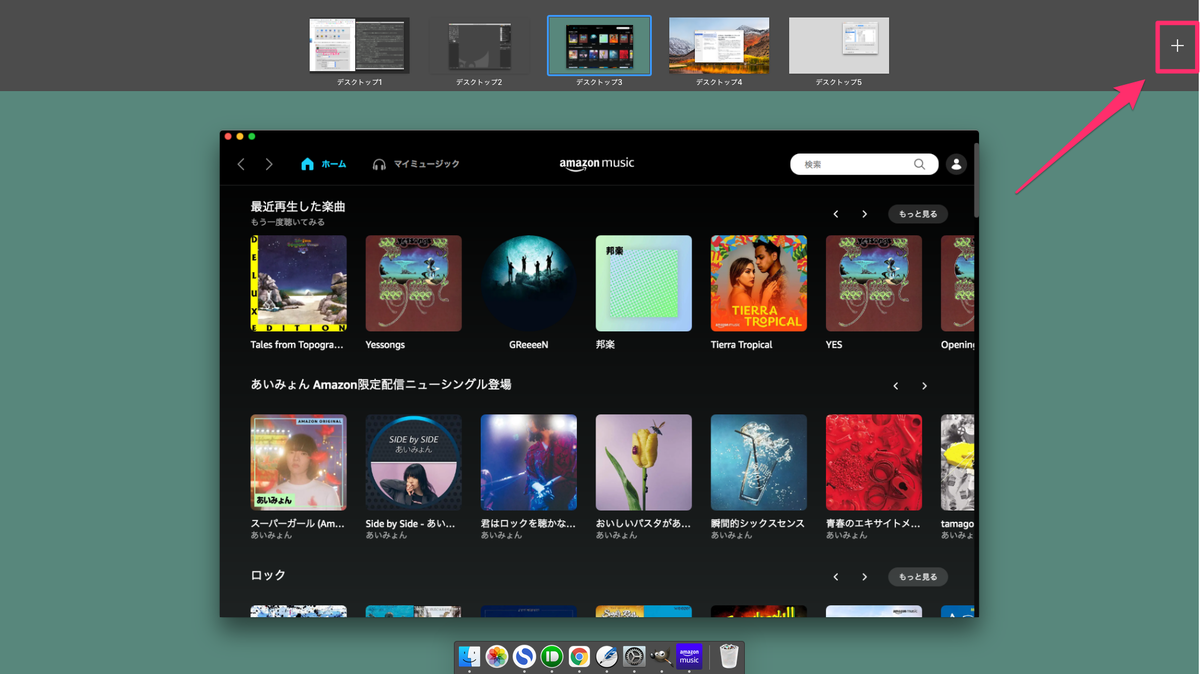The width and height of the screenshot is (1200, 674).
Task: Add a new desktop with the plus button
Action: (x=1177, y=46)
